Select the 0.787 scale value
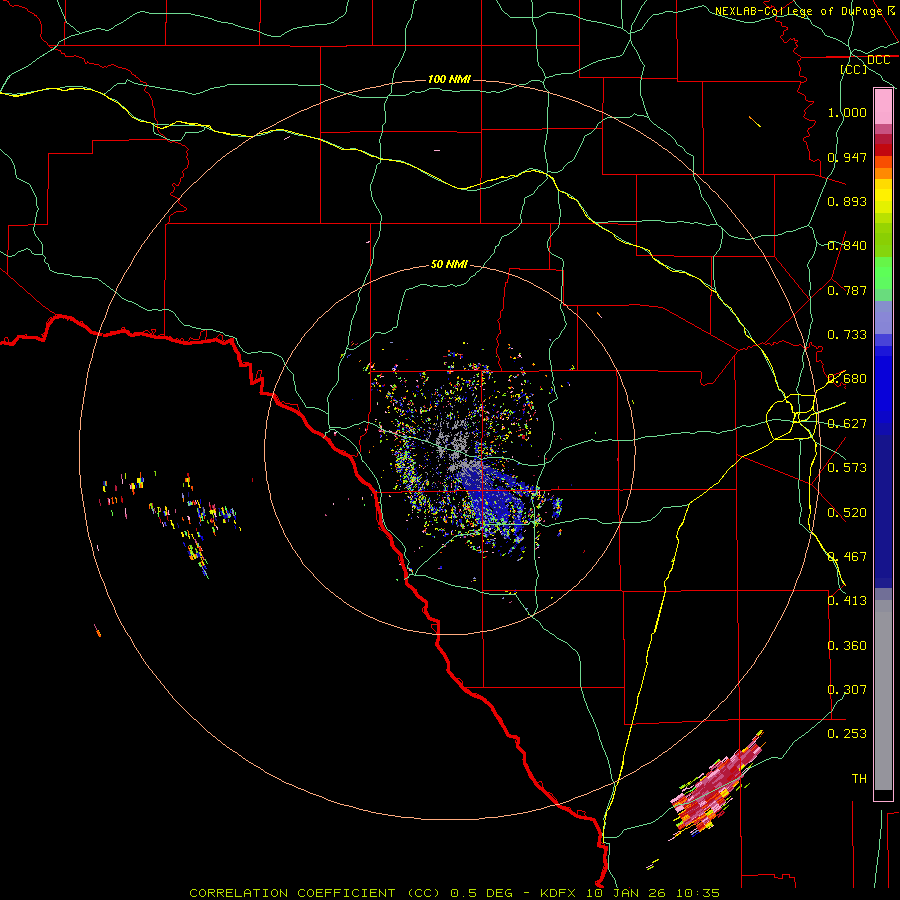Screen dimensions: 900x900 click(x=847, y=290)
